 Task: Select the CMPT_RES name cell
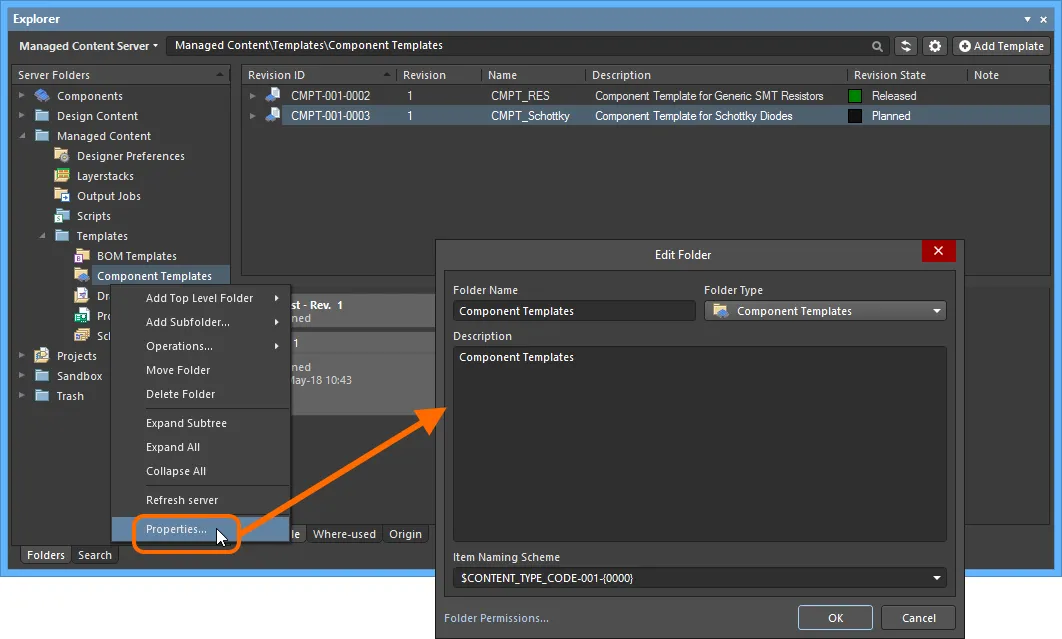(x=520, y=96)
